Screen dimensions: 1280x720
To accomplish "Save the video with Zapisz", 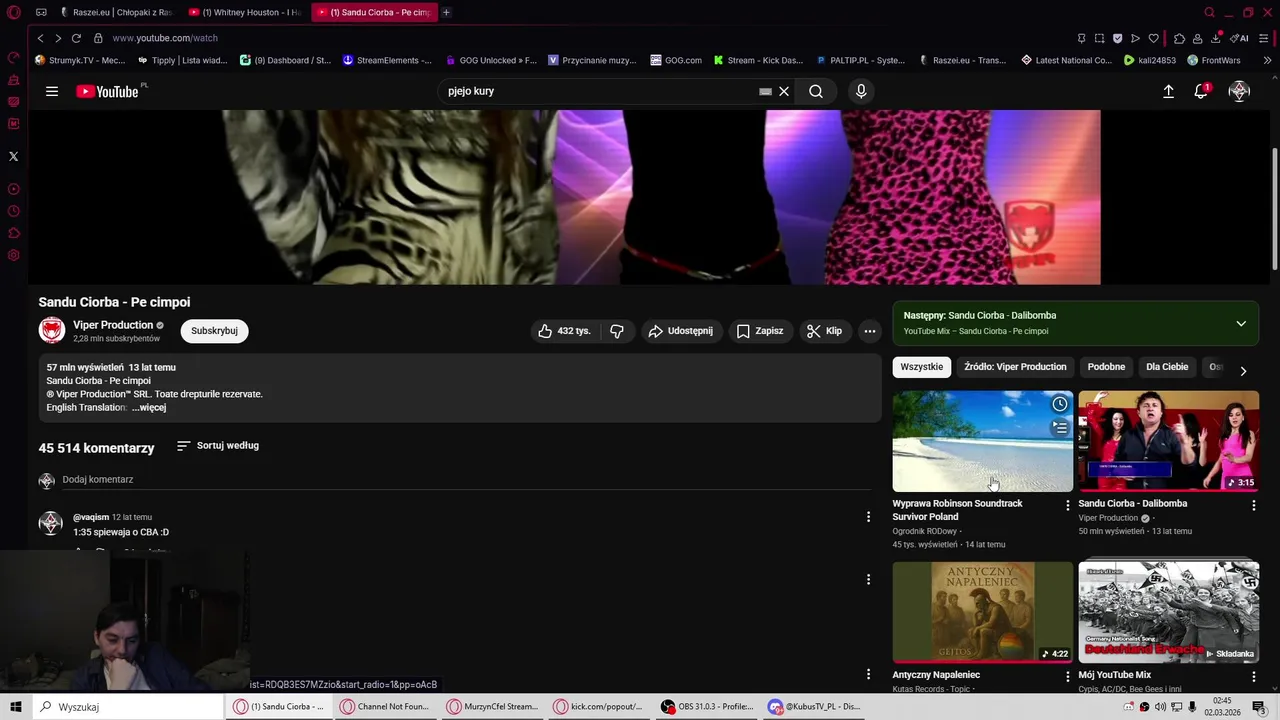I will [x=760, y=331].
